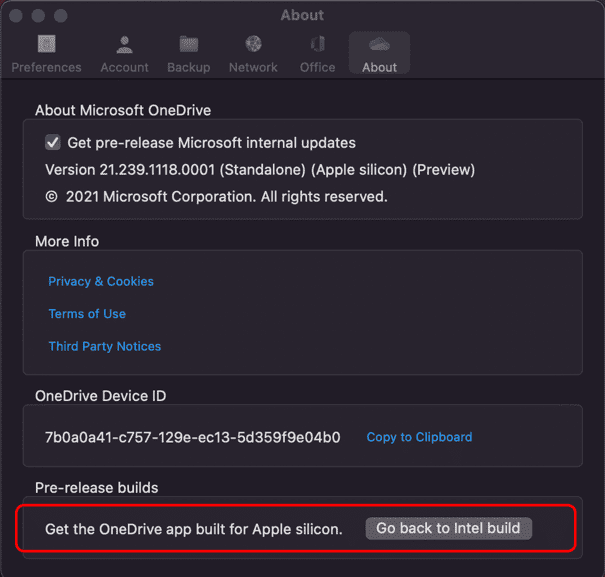
Task: Select the About cloud icon
Action: tap(379, 44)
